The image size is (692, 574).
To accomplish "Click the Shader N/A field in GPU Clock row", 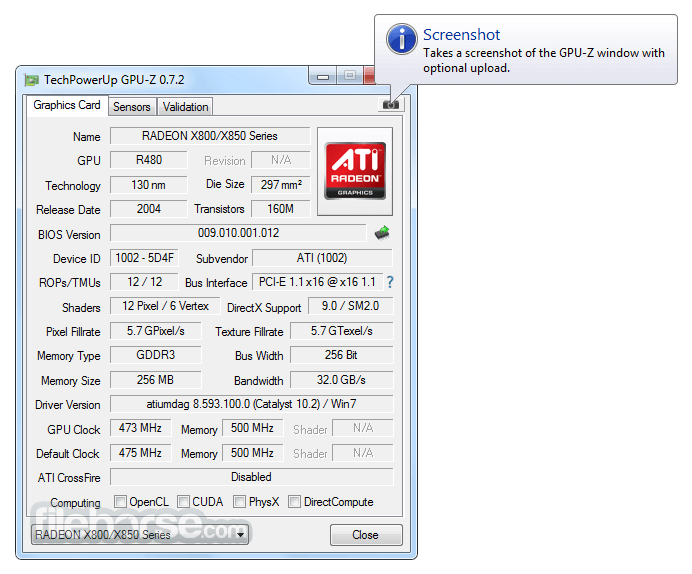I will 363,428.
